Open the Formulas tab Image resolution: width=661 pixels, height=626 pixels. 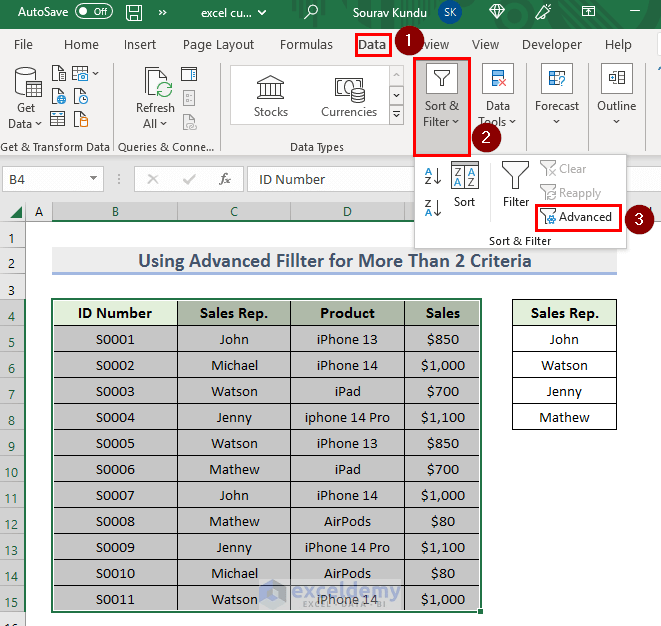point(306,45)
